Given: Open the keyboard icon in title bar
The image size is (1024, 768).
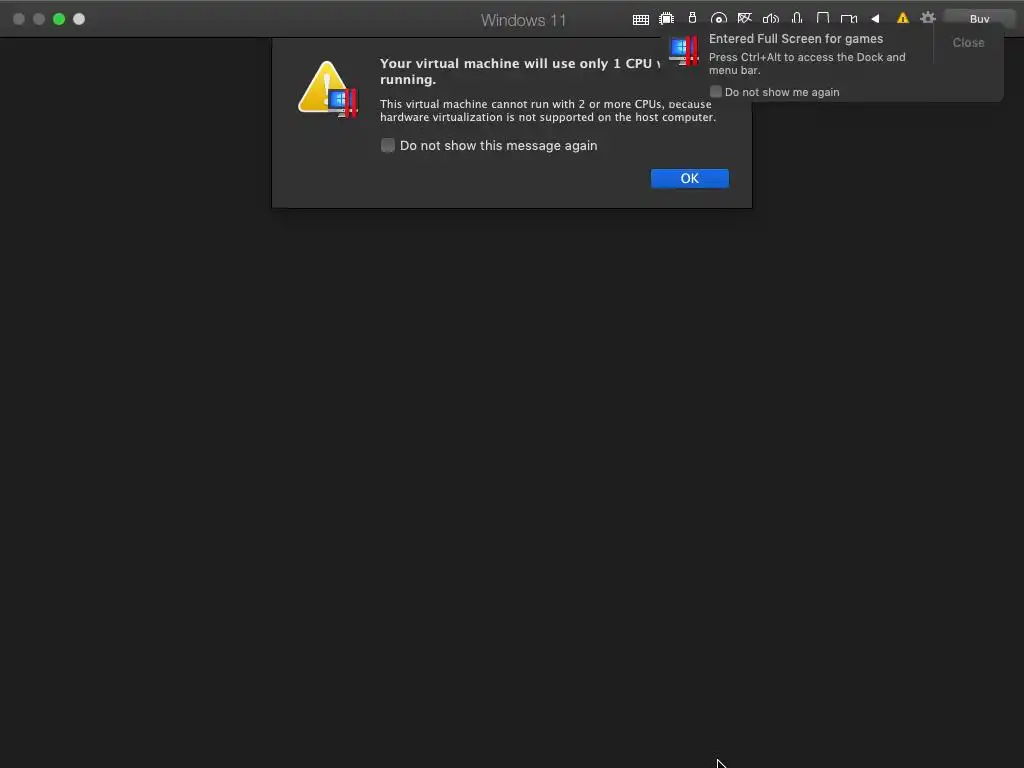Looking at the screenshot, I should click(x=641, y=20).
